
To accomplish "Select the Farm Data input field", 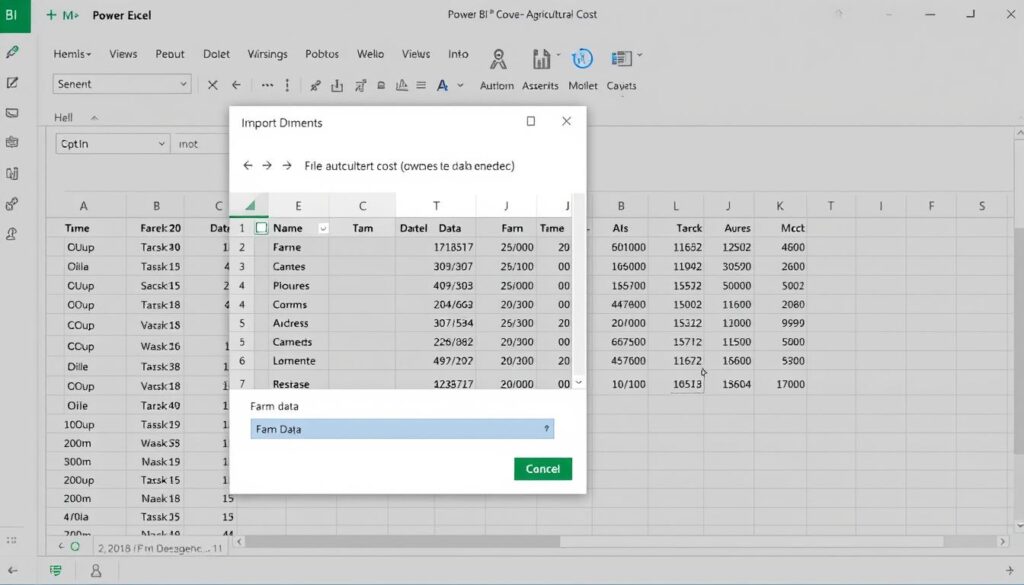I will tap(402, 427).
